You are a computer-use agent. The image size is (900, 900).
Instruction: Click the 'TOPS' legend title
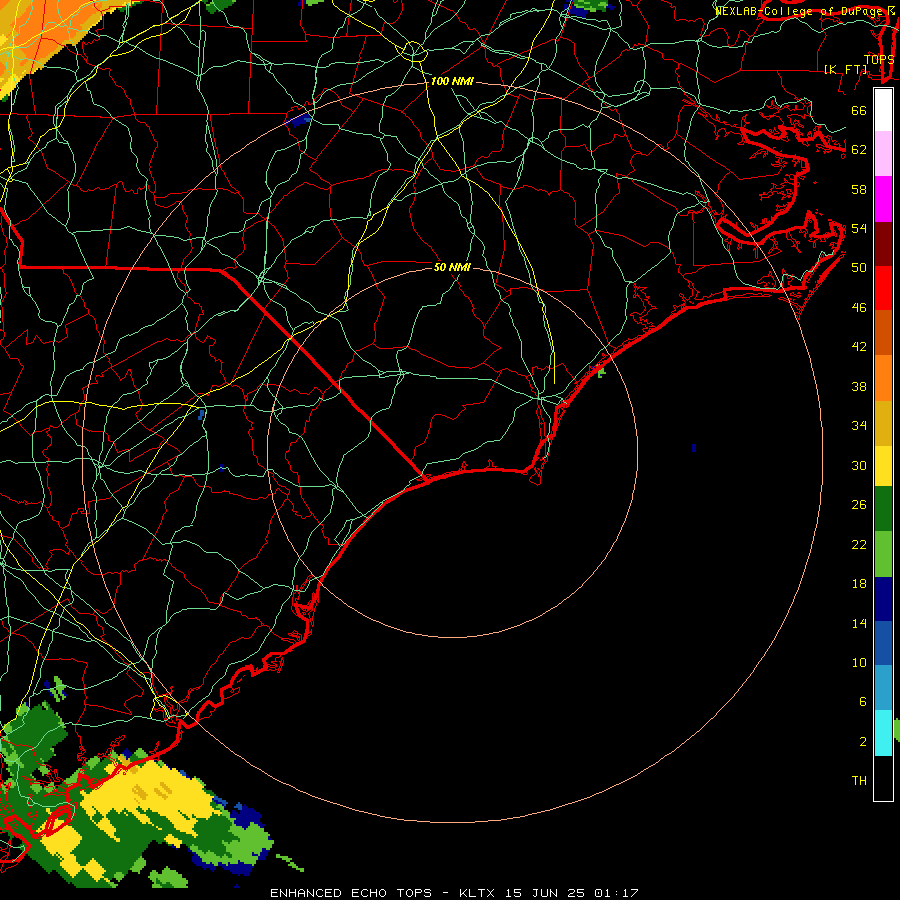879,59
